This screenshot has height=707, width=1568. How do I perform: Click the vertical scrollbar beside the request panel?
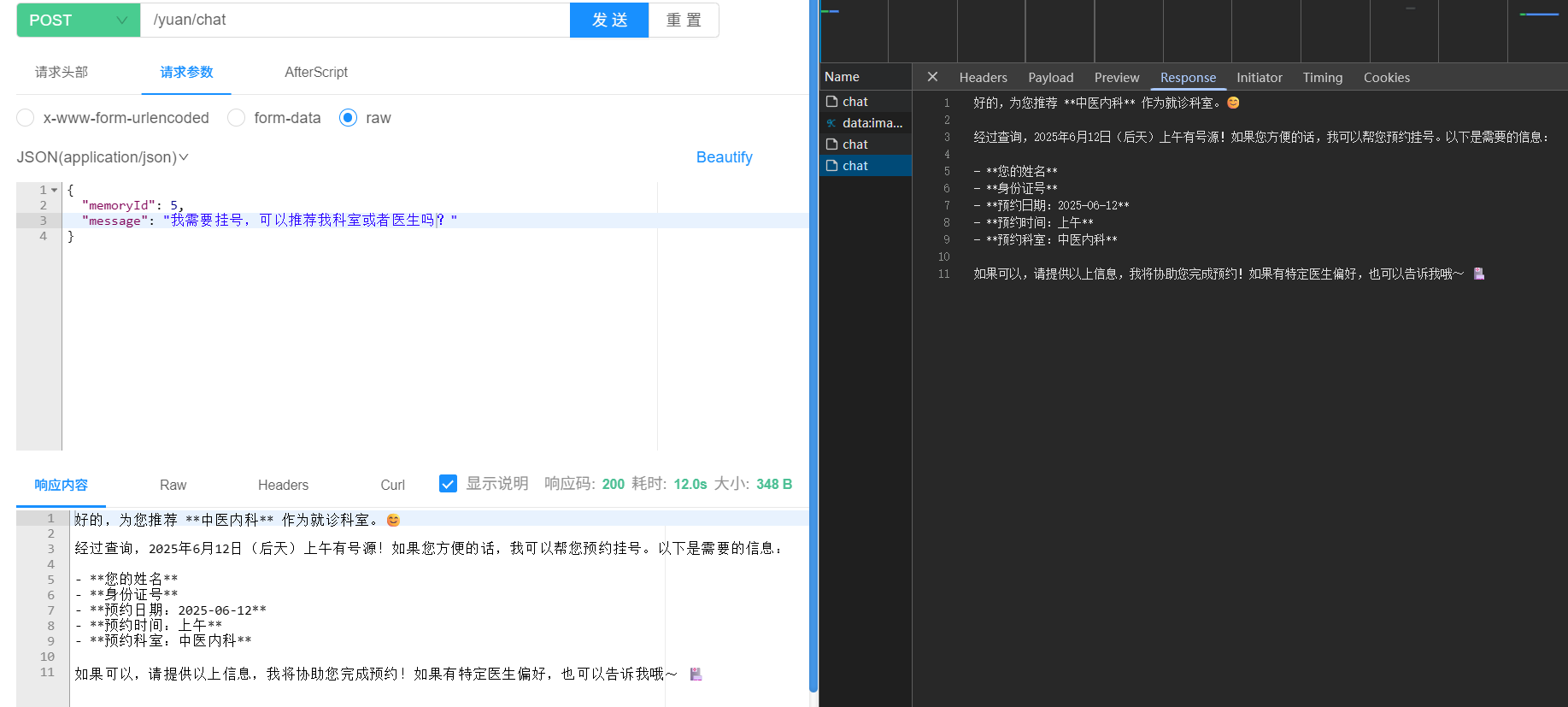tap(813, 342)
